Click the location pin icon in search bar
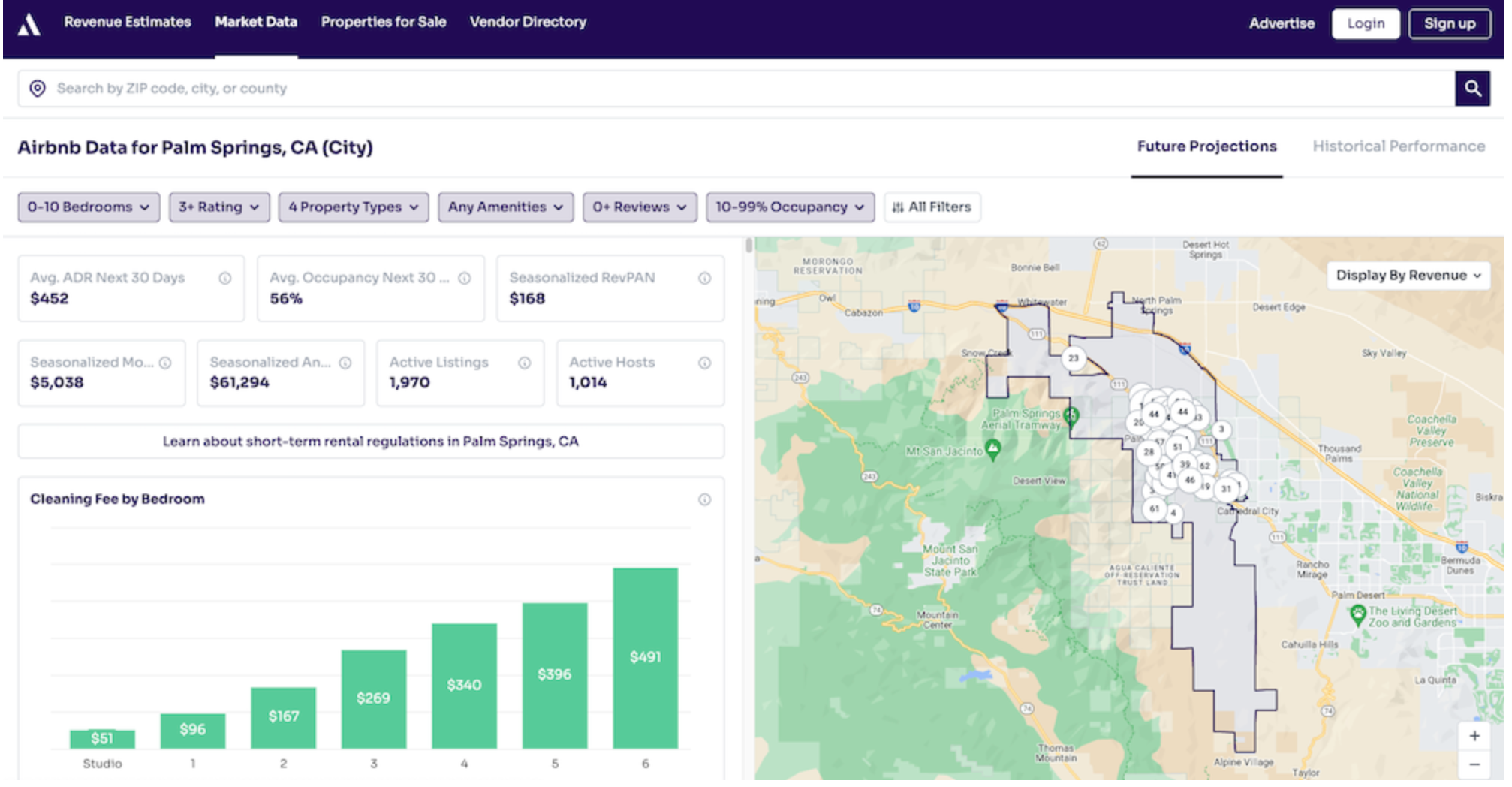The image size is (1512, 787). [37, 89]
